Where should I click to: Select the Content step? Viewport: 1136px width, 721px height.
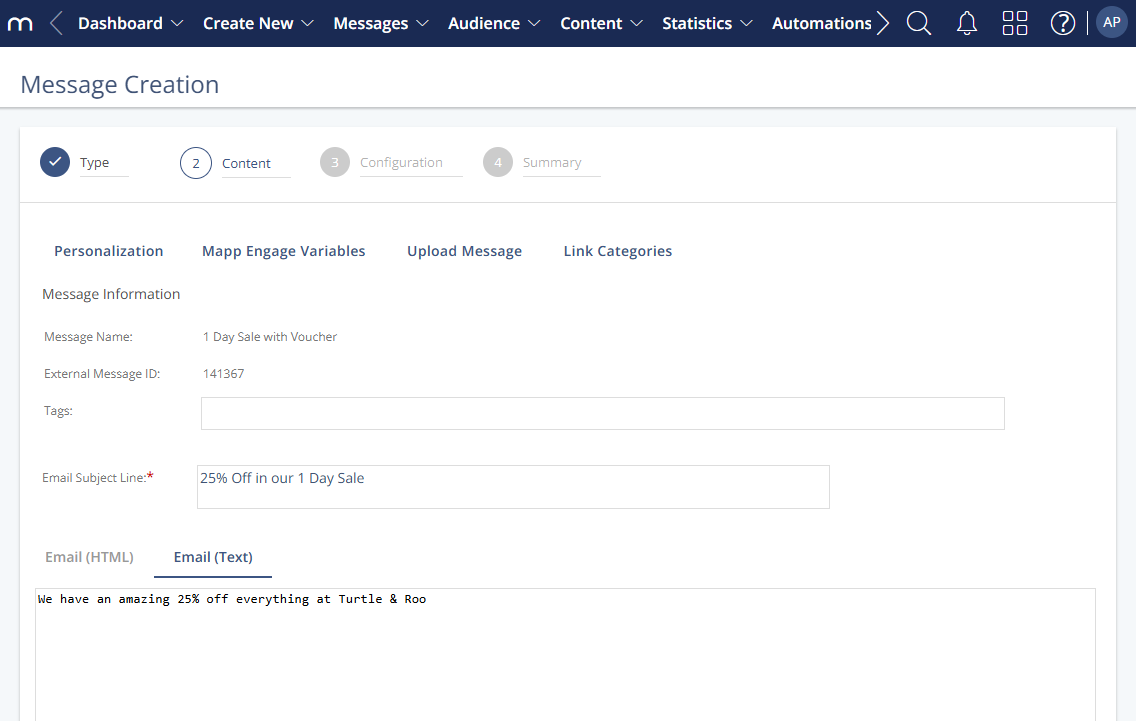point(235,163)
